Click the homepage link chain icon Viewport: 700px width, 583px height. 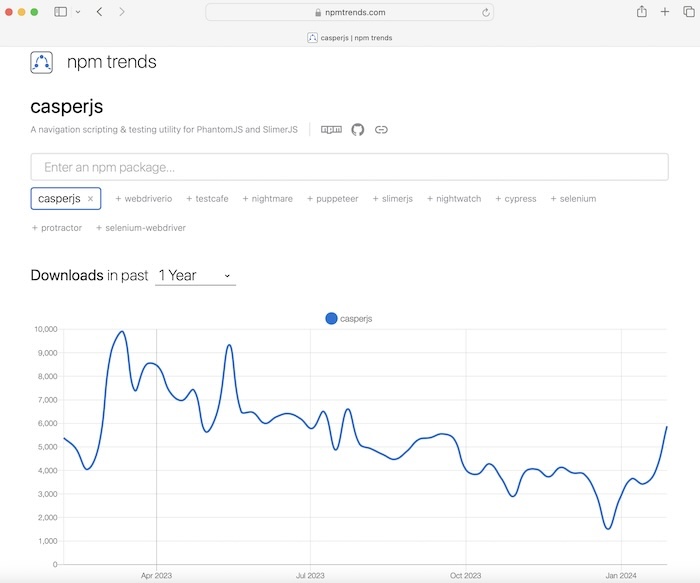point(381,130)
